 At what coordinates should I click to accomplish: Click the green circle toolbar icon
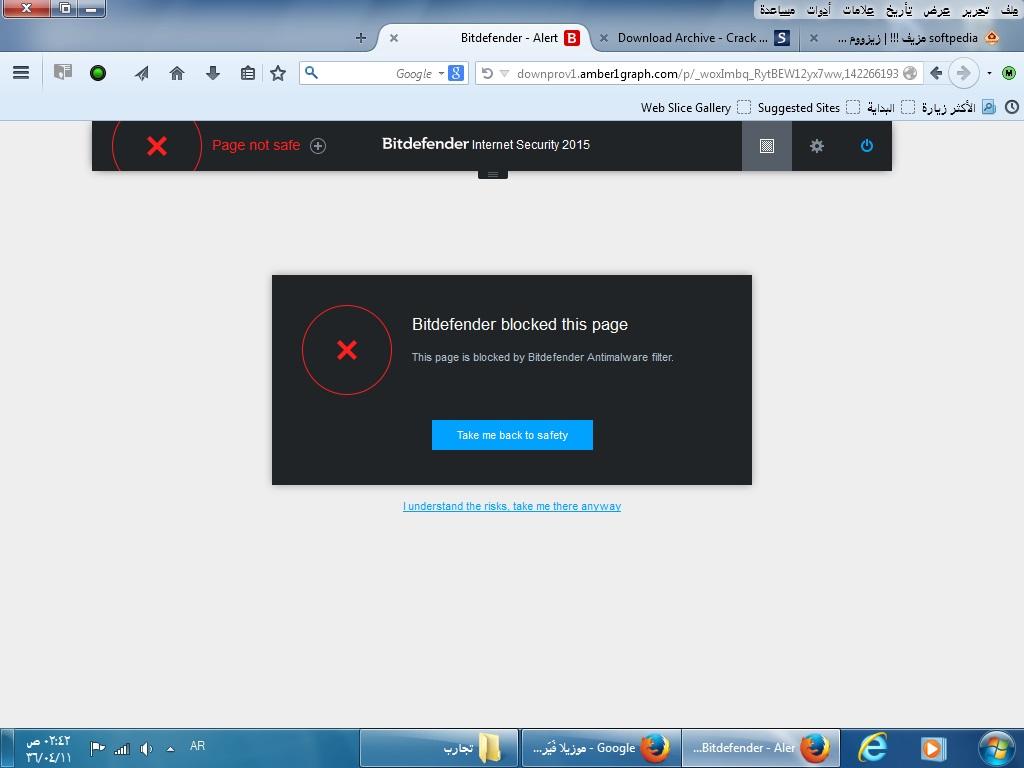pyautogui.click(x=98, y=73)
